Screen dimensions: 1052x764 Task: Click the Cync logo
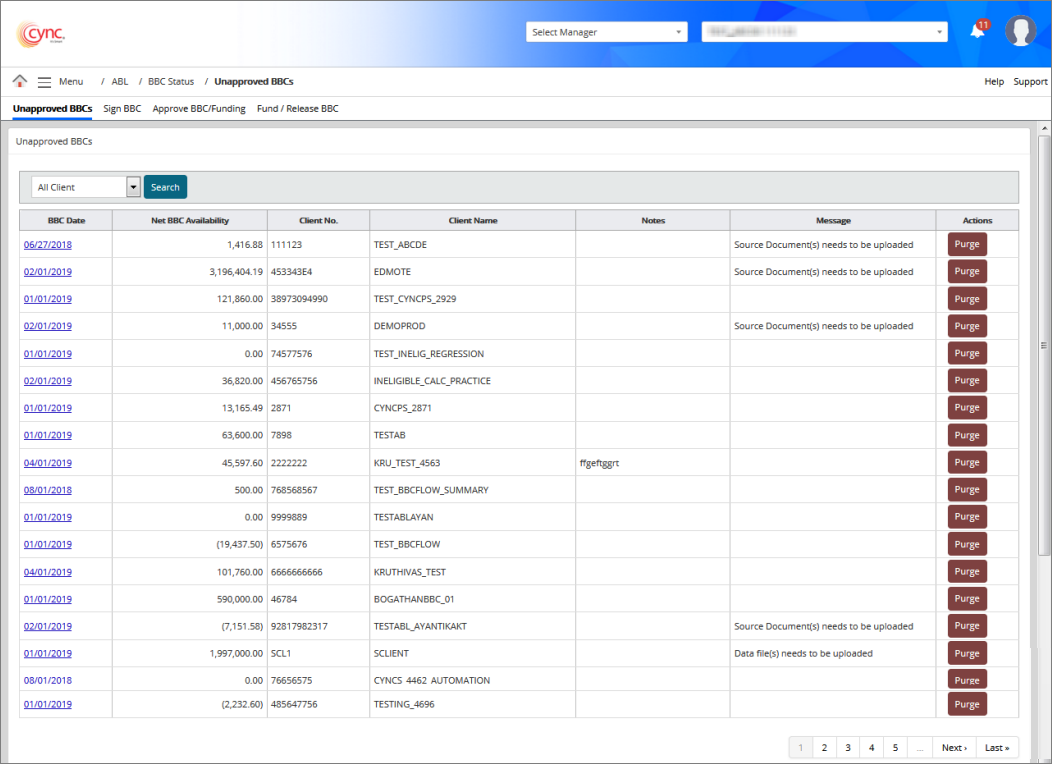click(41, 34)
